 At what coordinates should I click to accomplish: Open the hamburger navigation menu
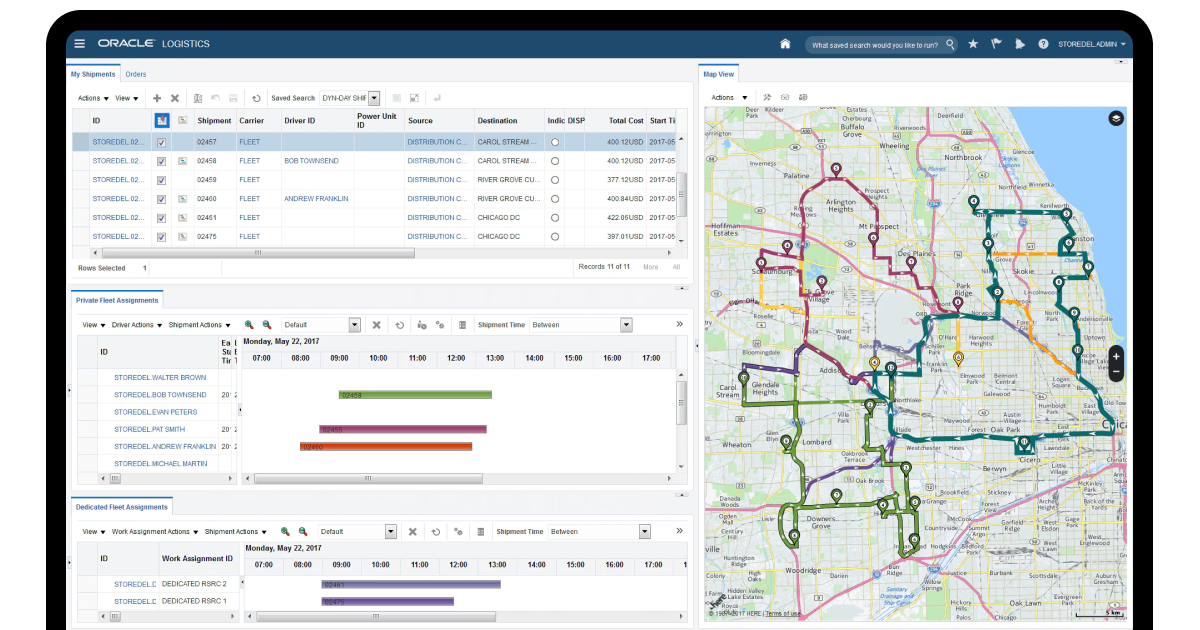point(80,44)
